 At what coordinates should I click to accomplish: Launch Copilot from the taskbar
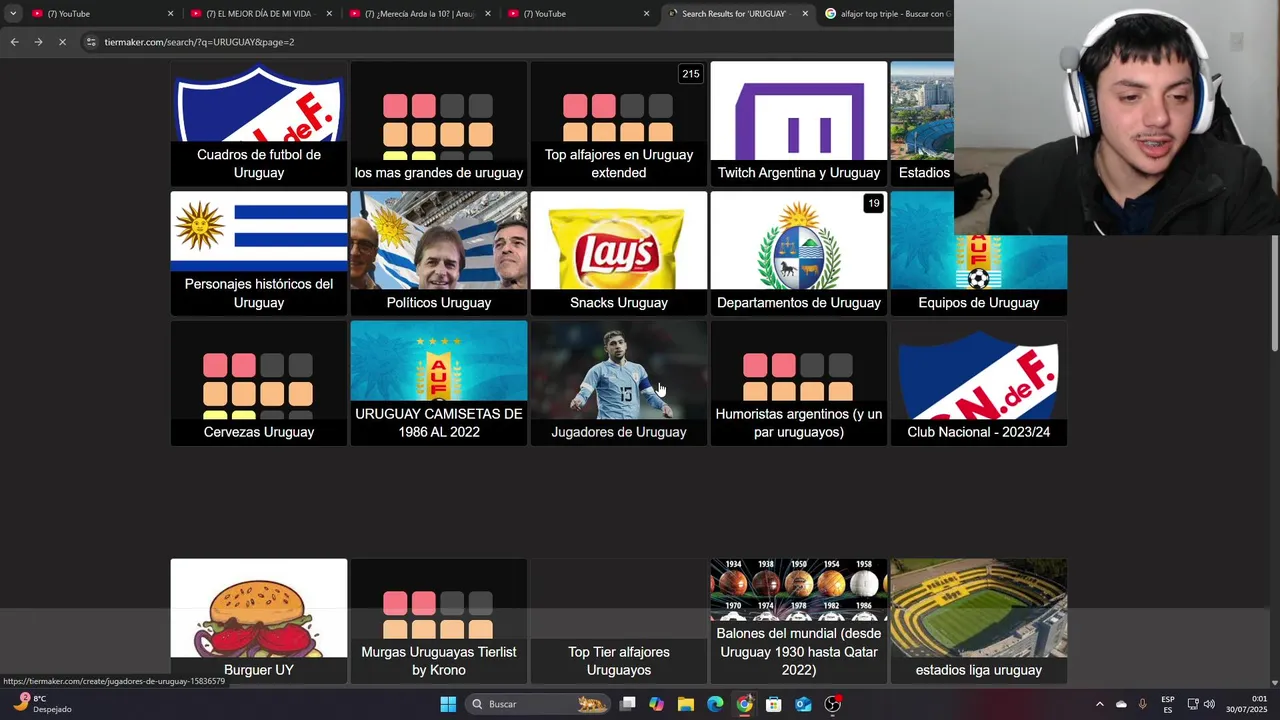click(656, 704)
